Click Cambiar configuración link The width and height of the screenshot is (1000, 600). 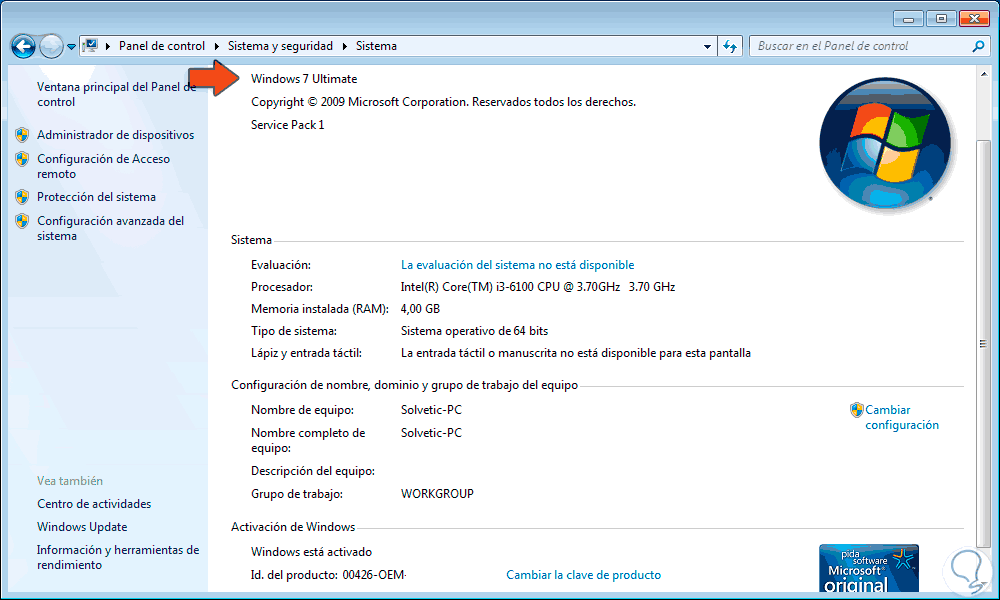[902, 417]
